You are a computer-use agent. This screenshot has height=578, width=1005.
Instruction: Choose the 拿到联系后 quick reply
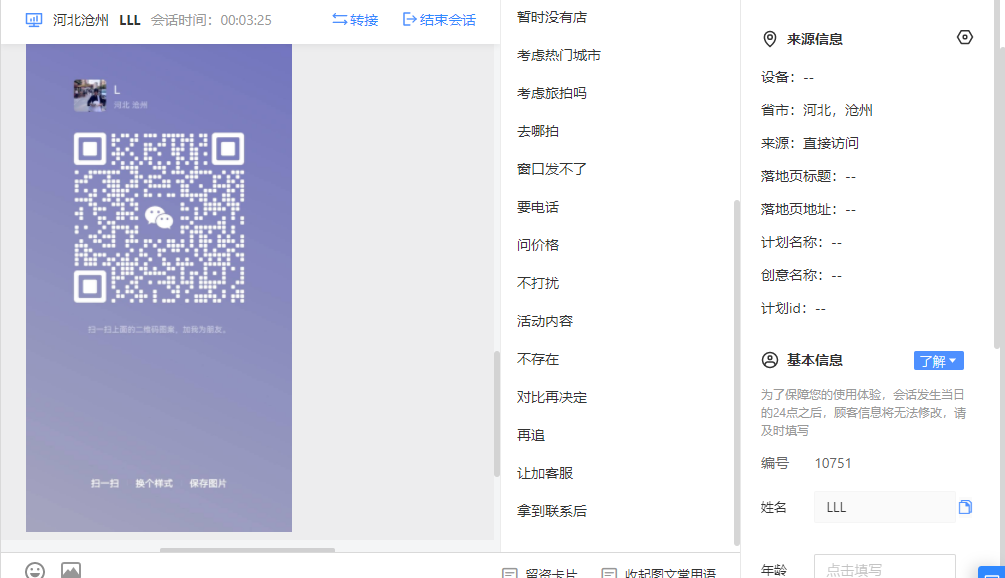tap(552, 511)
